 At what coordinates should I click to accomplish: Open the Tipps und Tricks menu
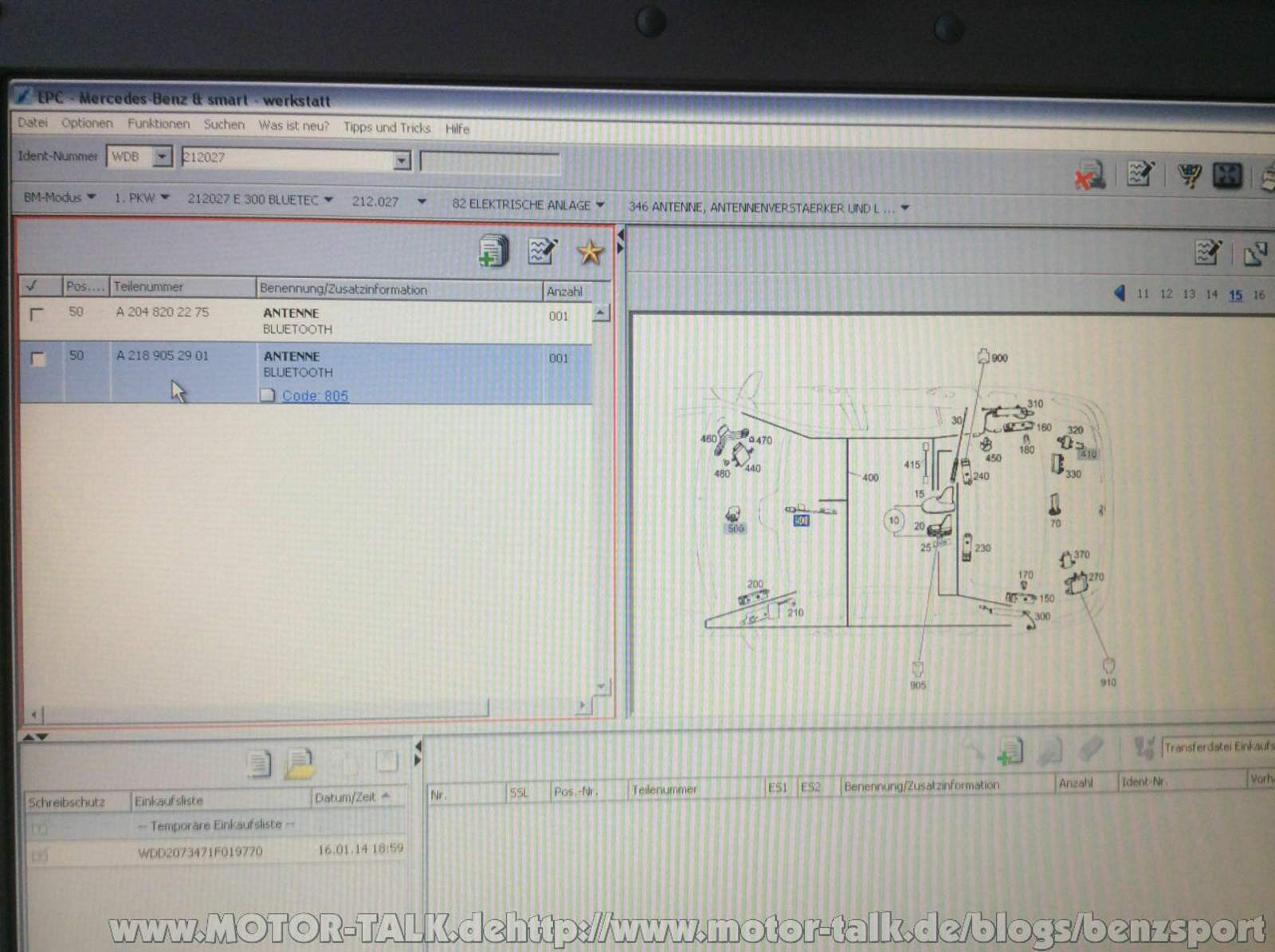click(x=386, y=127)
